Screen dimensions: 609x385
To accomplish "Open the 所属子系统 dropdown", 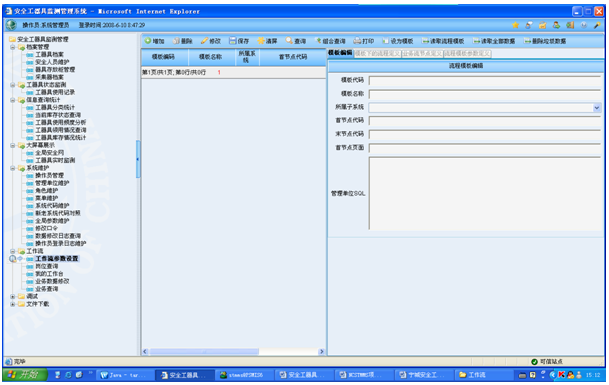I will (x=597, y=108).
